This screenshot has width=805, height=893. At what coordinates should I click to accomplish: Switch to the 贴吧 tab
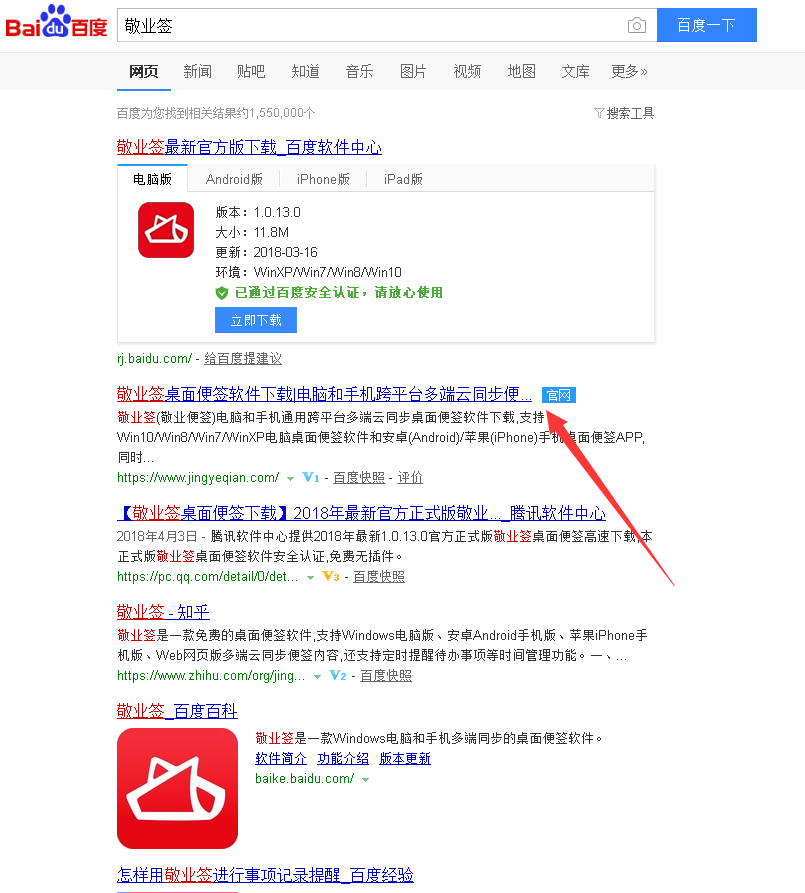coord(251,71)
